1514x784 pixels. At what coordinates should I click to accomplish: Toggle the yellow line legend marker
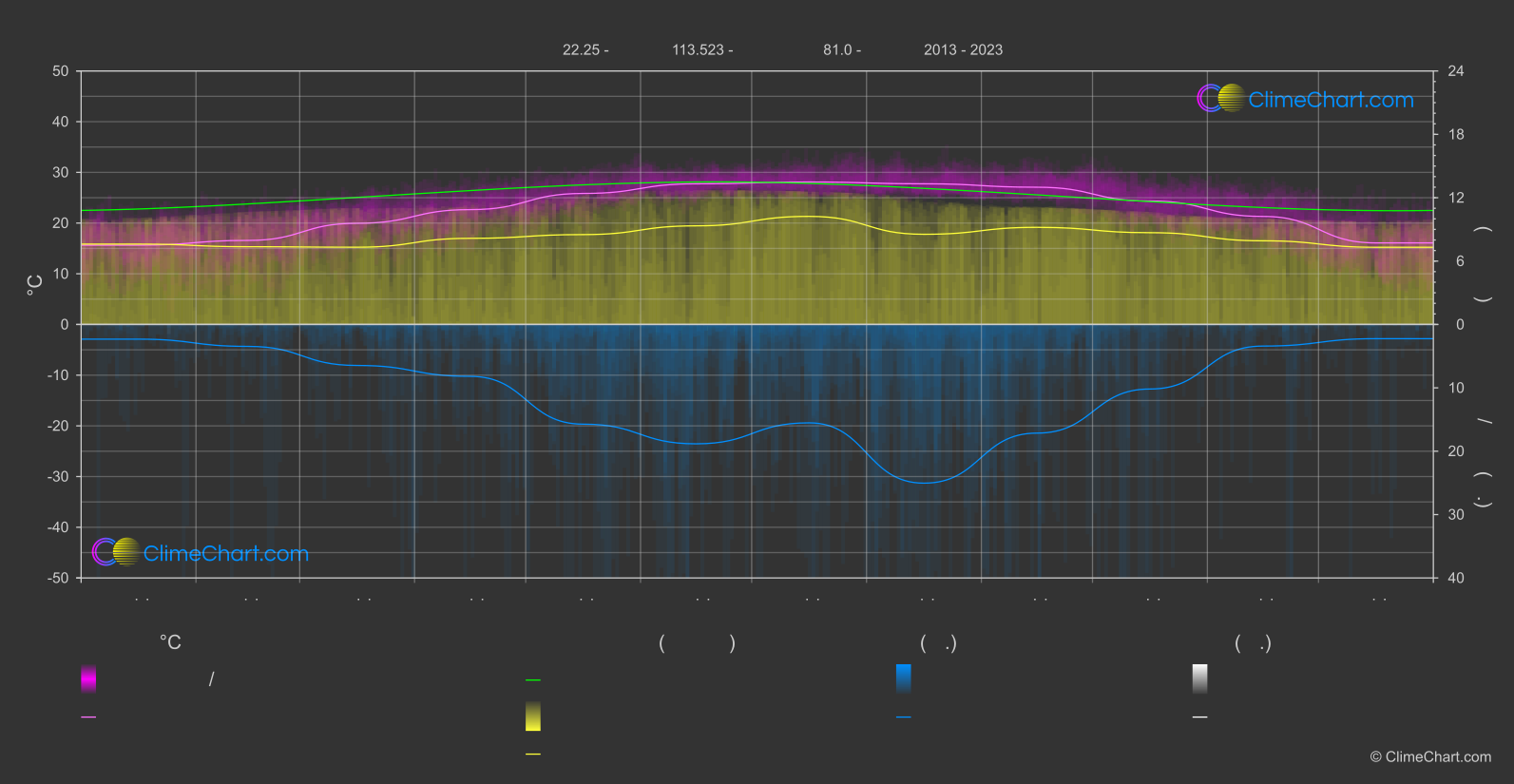coord(533,755)
